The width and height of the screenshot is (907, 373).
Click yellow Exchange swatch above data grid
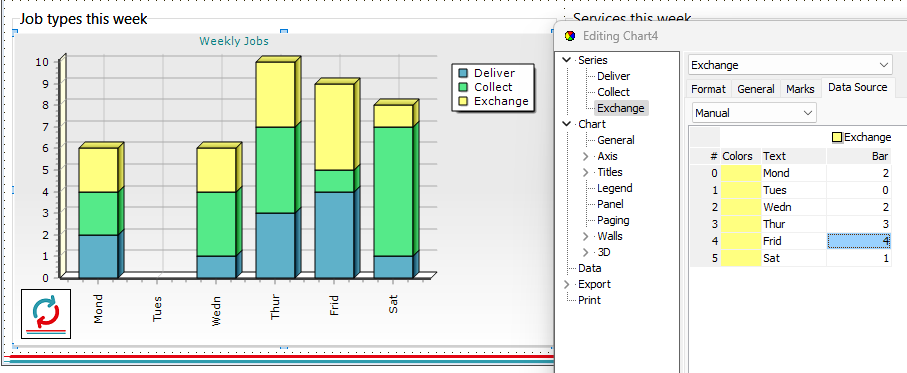837,137
